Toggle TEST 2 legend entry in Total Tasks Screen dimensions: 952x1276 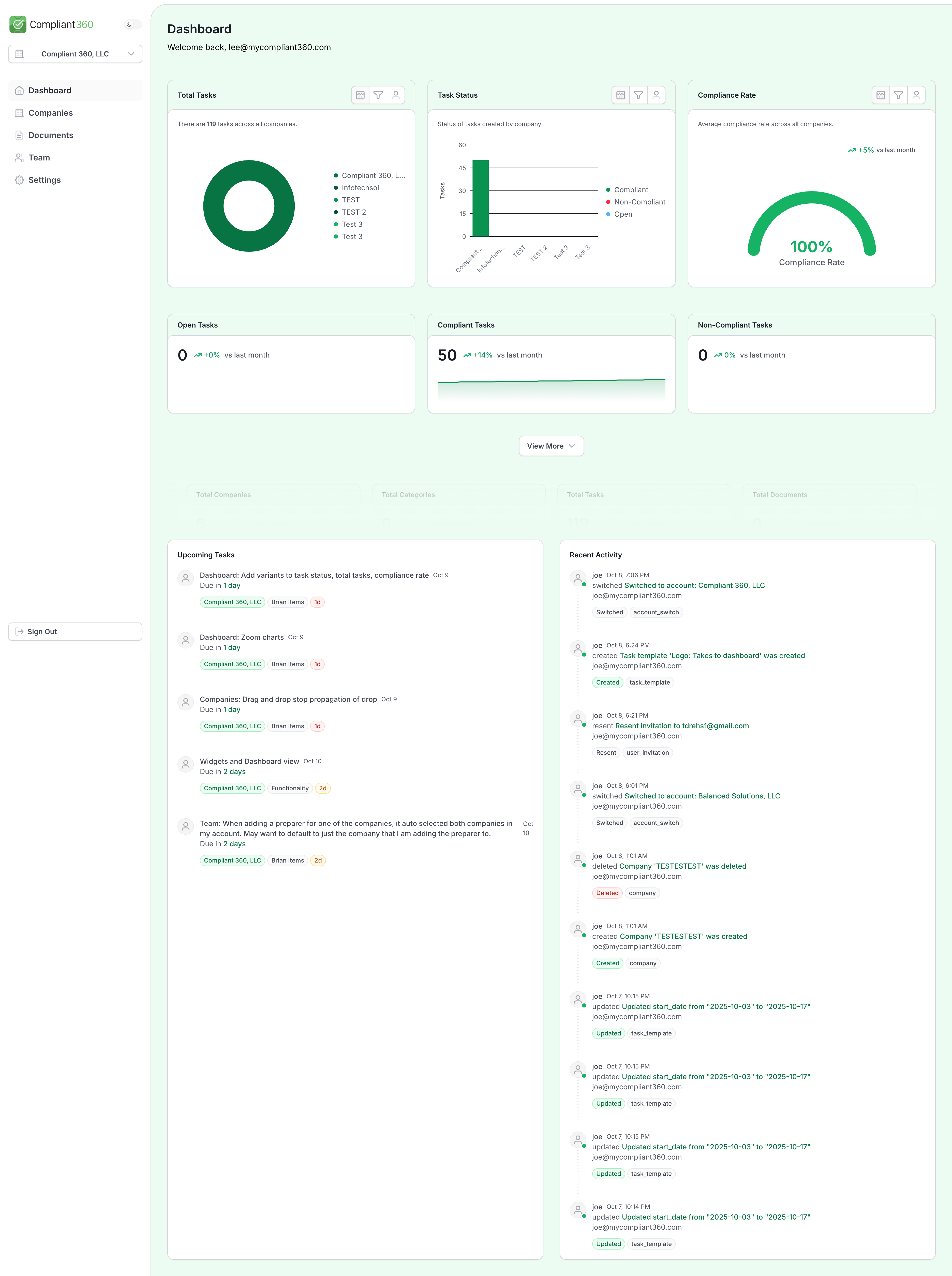point(350,212)
